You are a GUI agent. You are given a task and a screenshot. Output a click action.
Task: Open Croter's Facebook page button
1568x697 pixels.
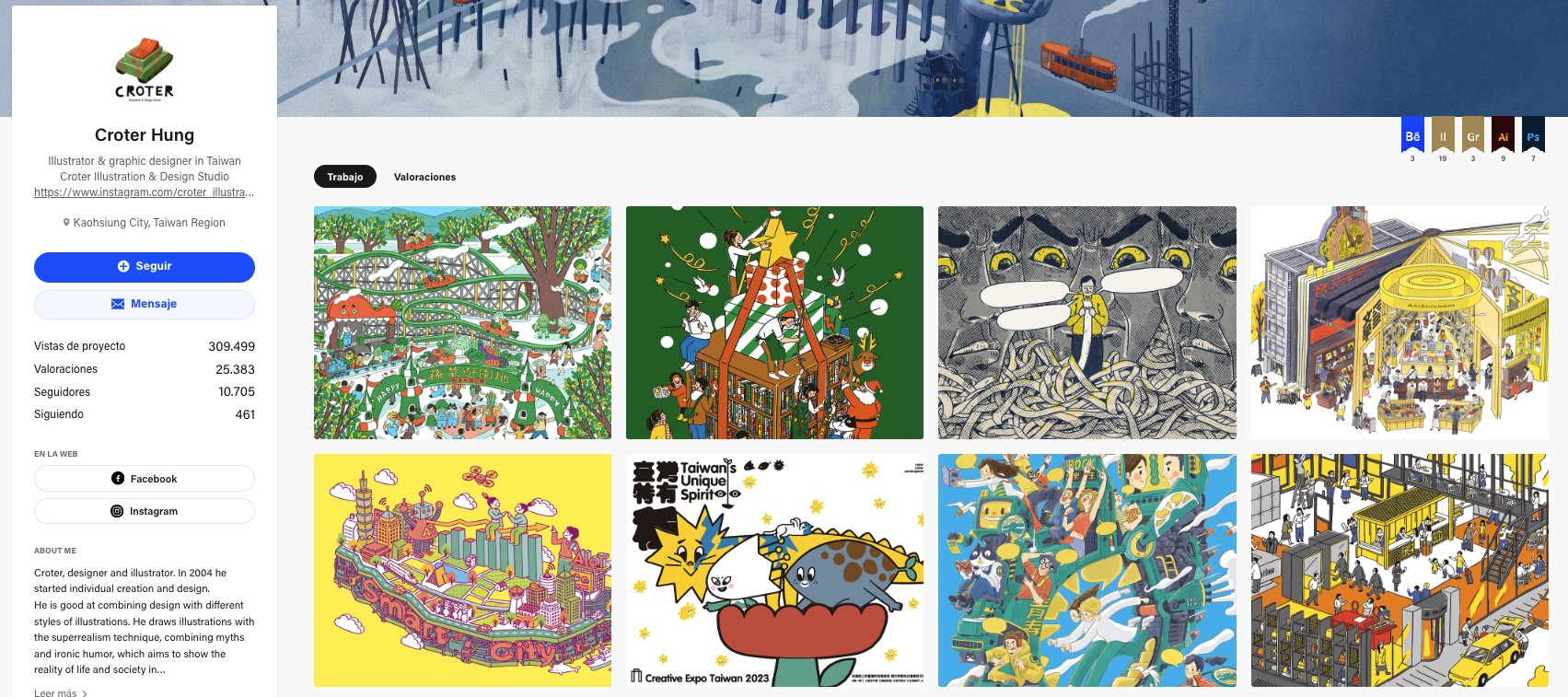pyautogui.click(x=145, y=479)
